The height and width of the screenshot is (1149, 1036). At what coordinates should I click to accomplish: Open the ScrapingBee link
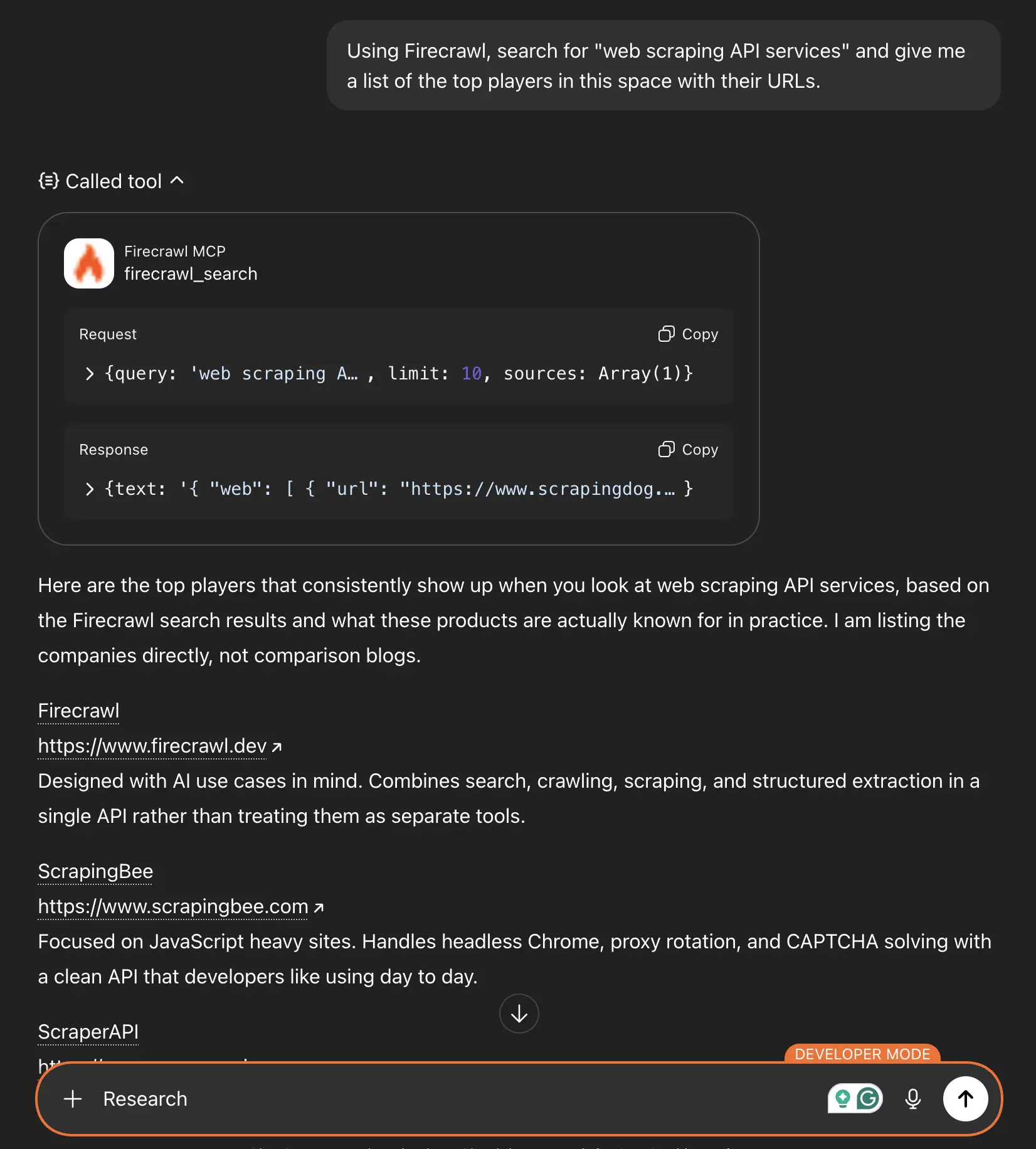pyautogui.click(x=95, y=871)
